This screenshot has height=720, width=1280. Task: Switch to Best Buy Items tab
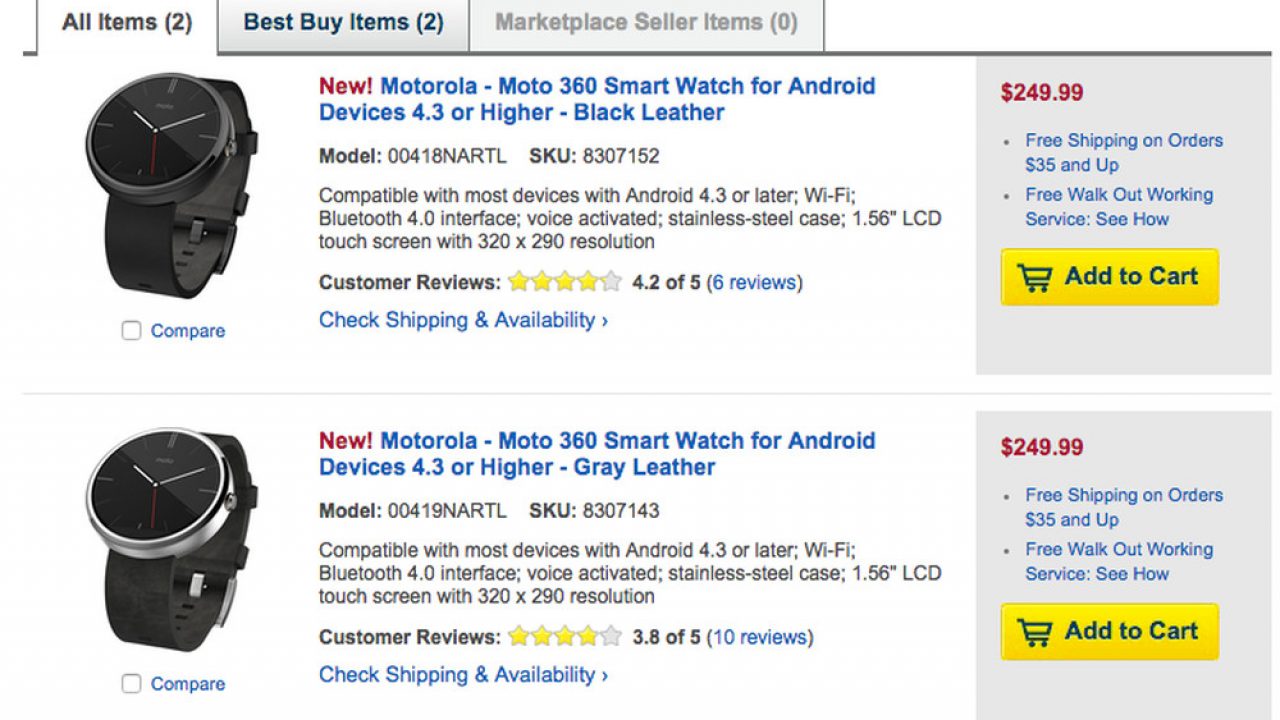343,22
